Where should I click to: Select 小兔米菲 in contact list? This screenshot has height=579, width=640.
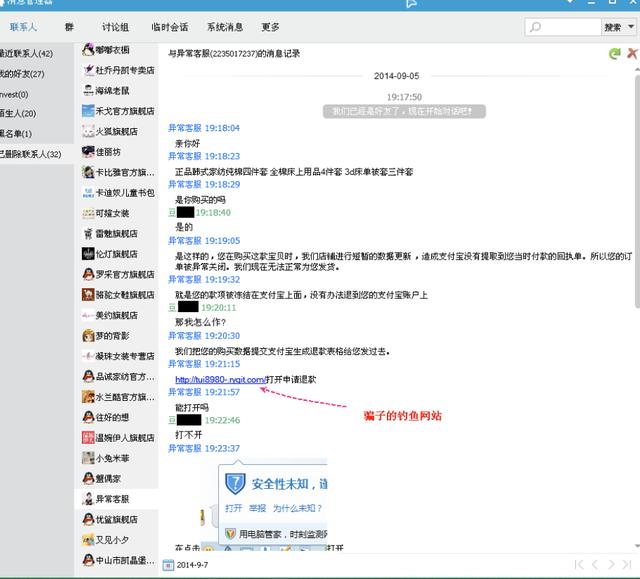[x=116, y=458]
